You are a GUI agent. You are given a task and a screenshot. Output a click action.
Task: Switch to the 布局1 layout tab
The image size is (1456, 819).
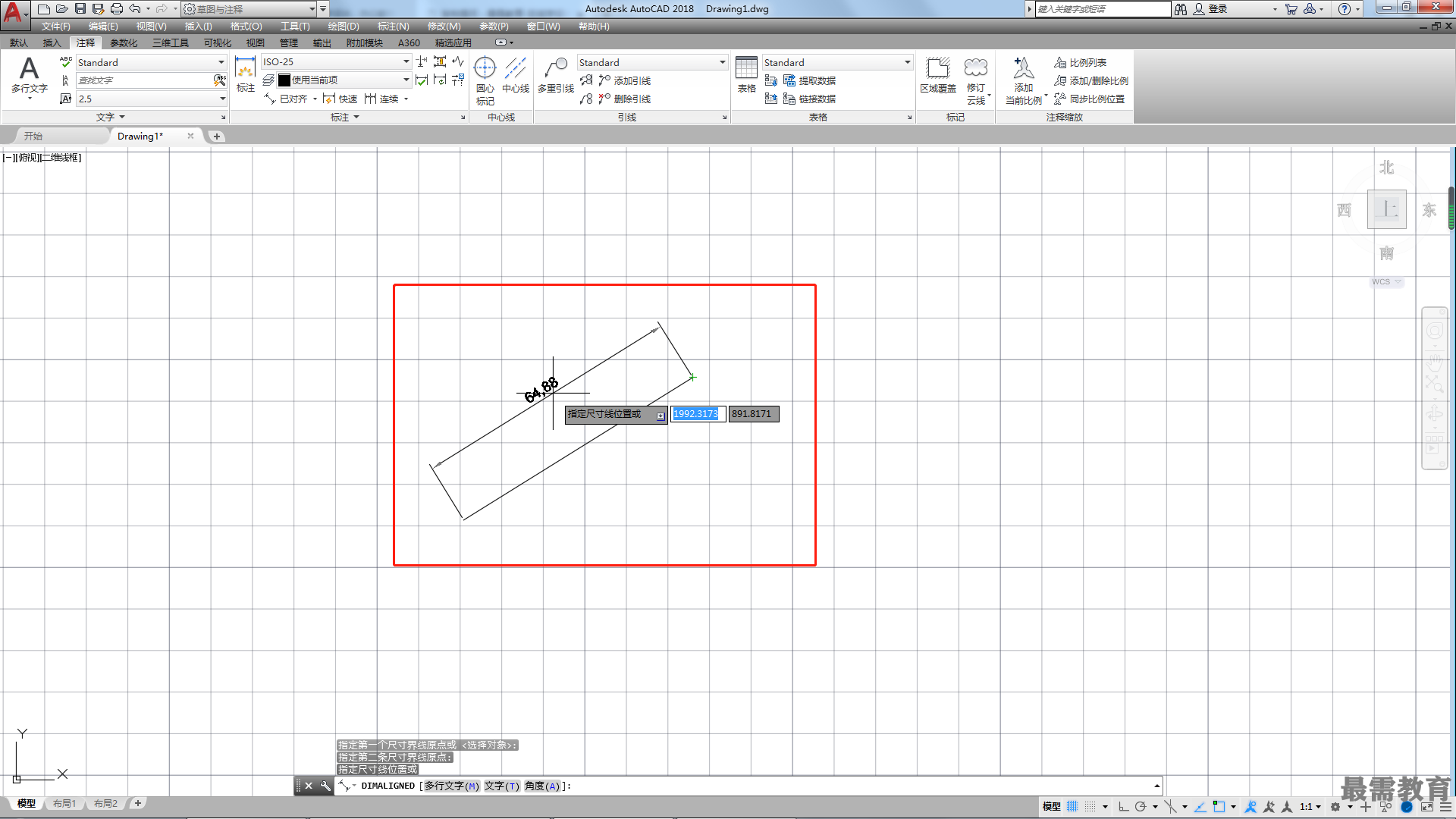[64, 803]
